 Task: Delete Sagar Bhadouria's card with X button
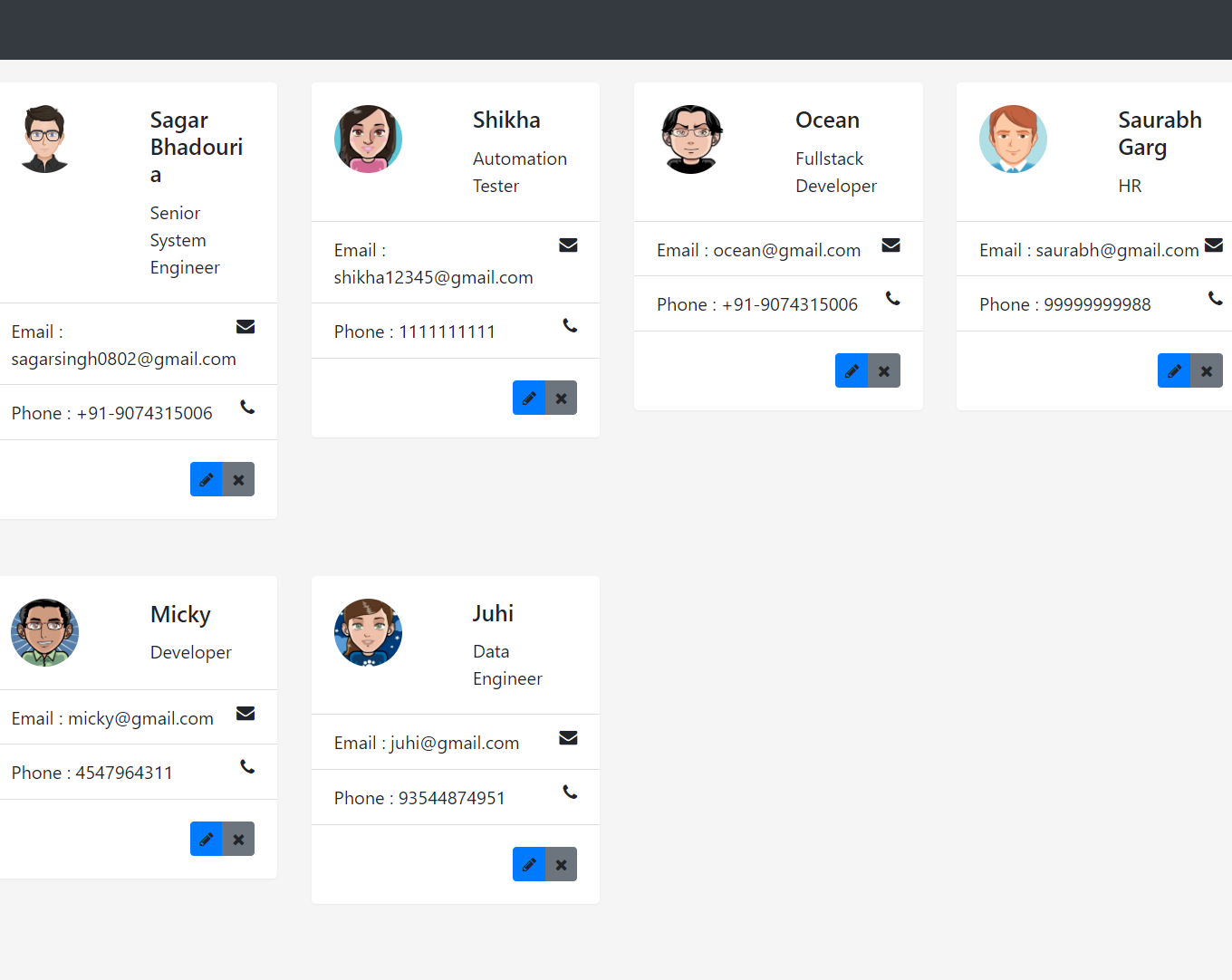coord(238,479)
